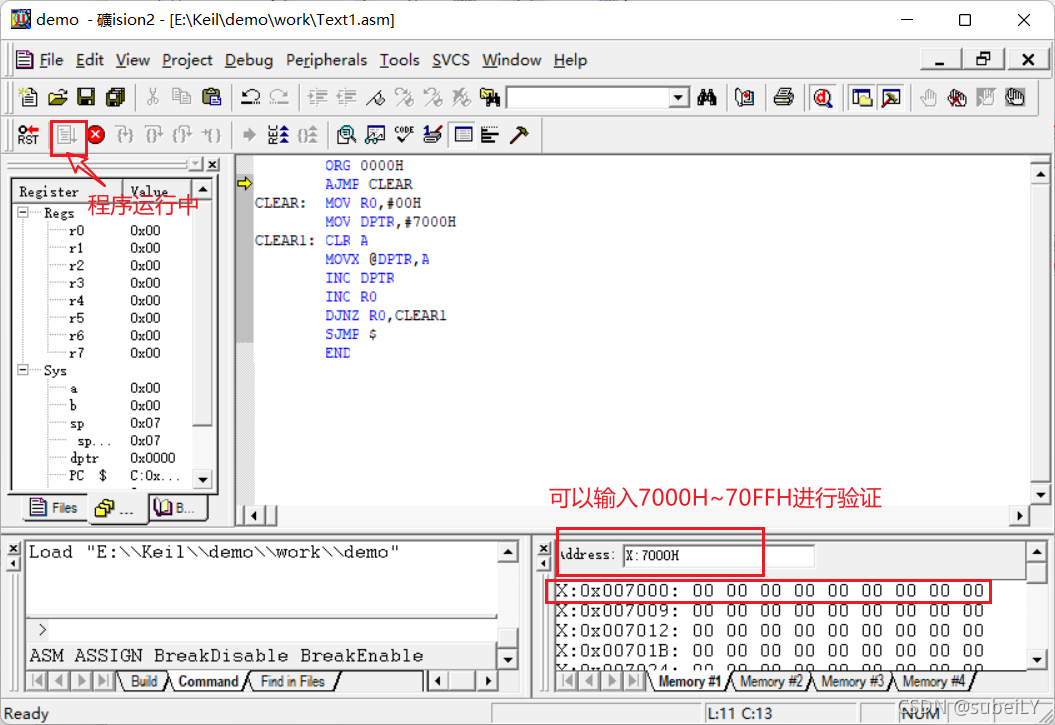Click the binoculars Find icon
The height and width of the screenshot is (725, 1055).
click(x=706, y=98)
